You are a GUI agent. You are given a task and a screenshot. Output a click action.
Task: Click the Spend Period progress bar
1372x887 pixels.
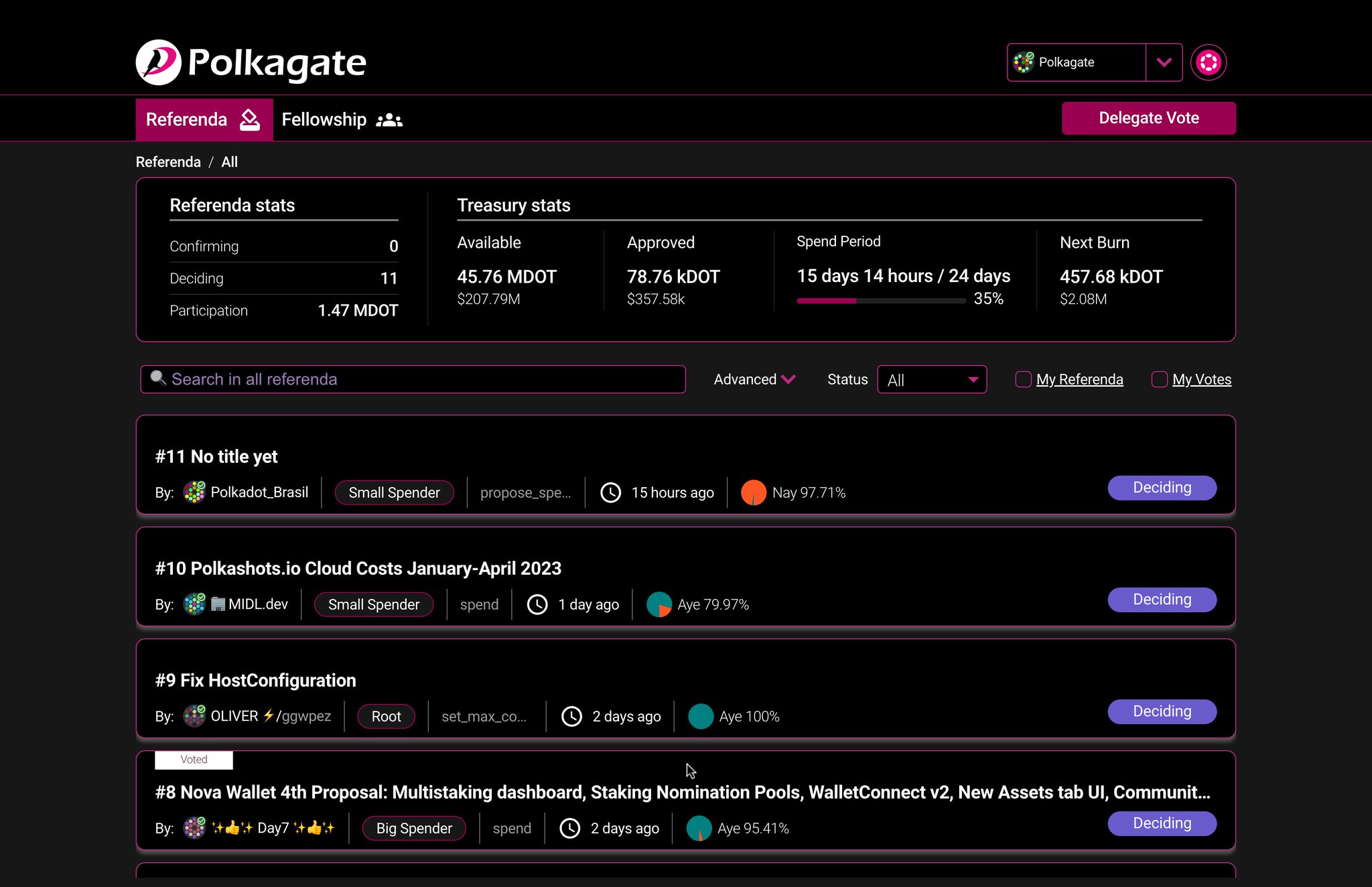tap(880, 301)
